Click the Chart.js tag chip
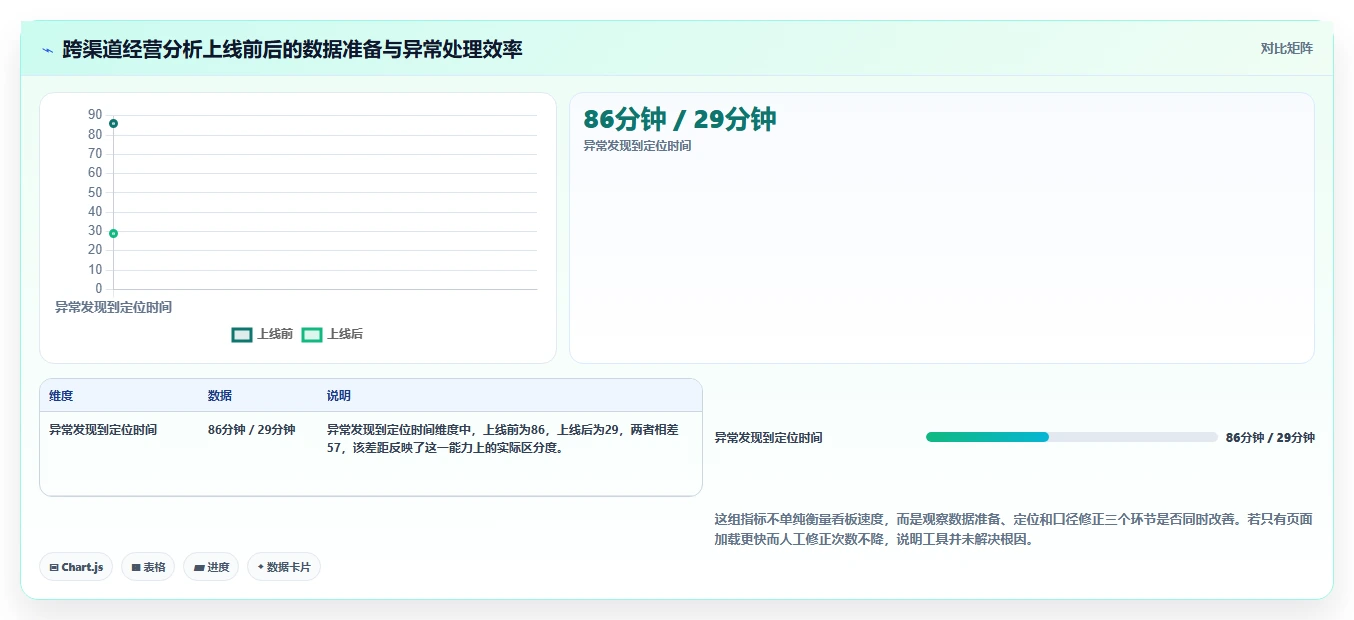 pos(76,567)
